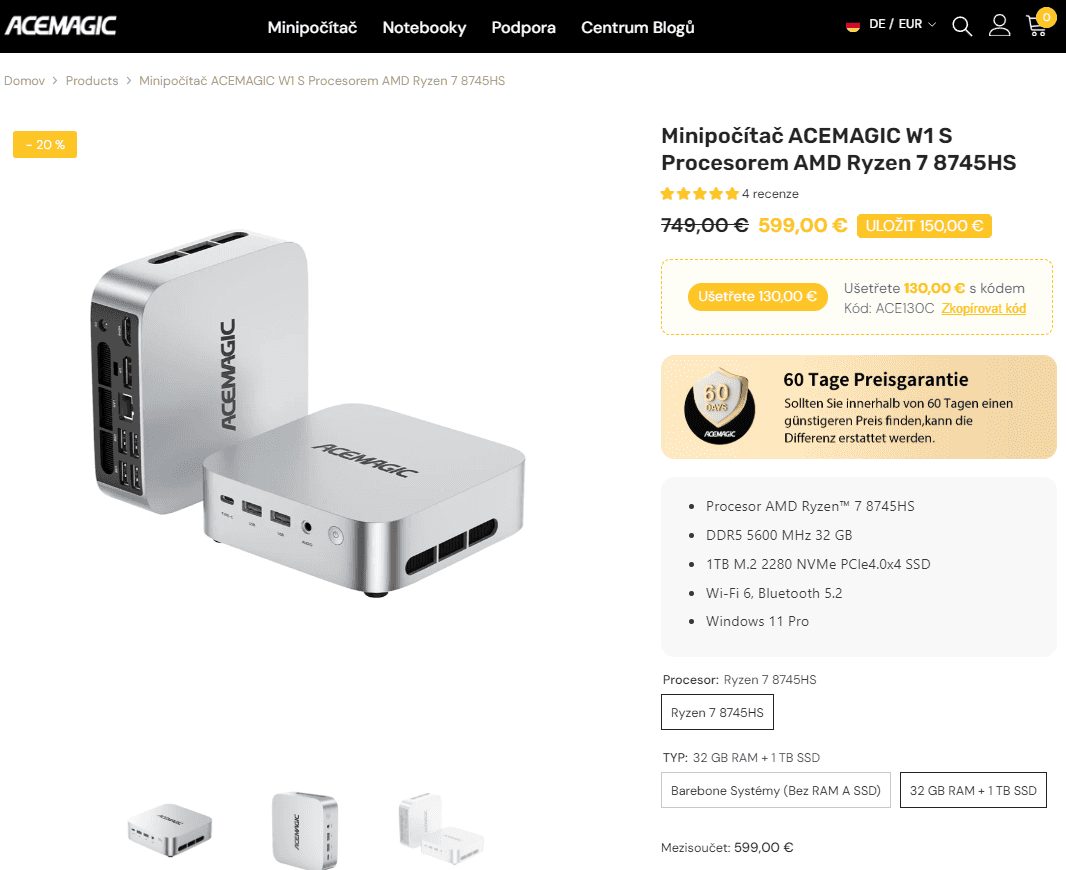Open the Notebooky navigation menu
Image resolution: width=1066 pixels, height=870 pixels.
click(x=424, y=27)
